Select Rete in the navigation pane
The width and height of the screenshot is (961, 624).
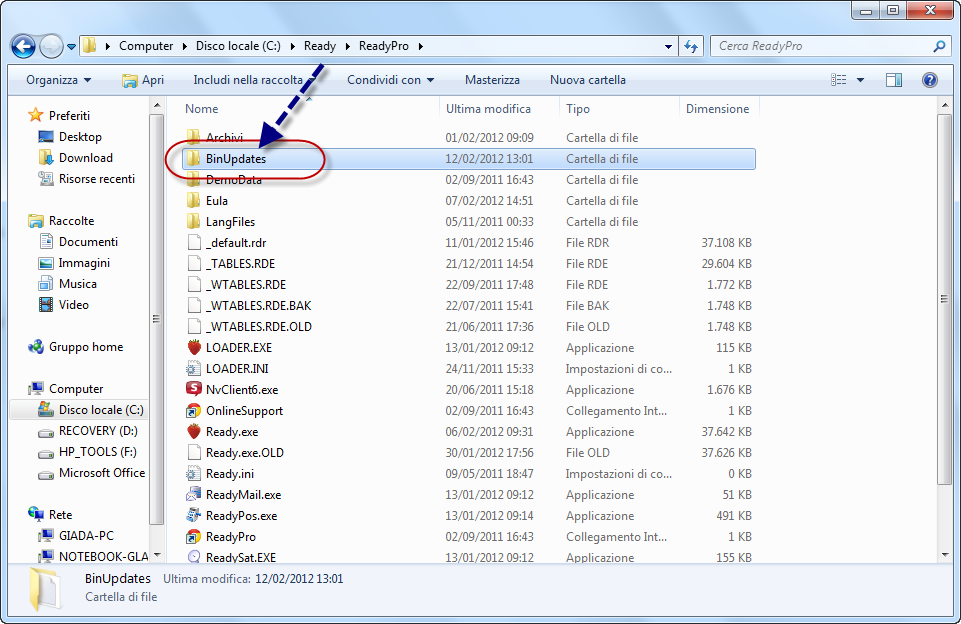pyautogui.click(x=50, y=515)
